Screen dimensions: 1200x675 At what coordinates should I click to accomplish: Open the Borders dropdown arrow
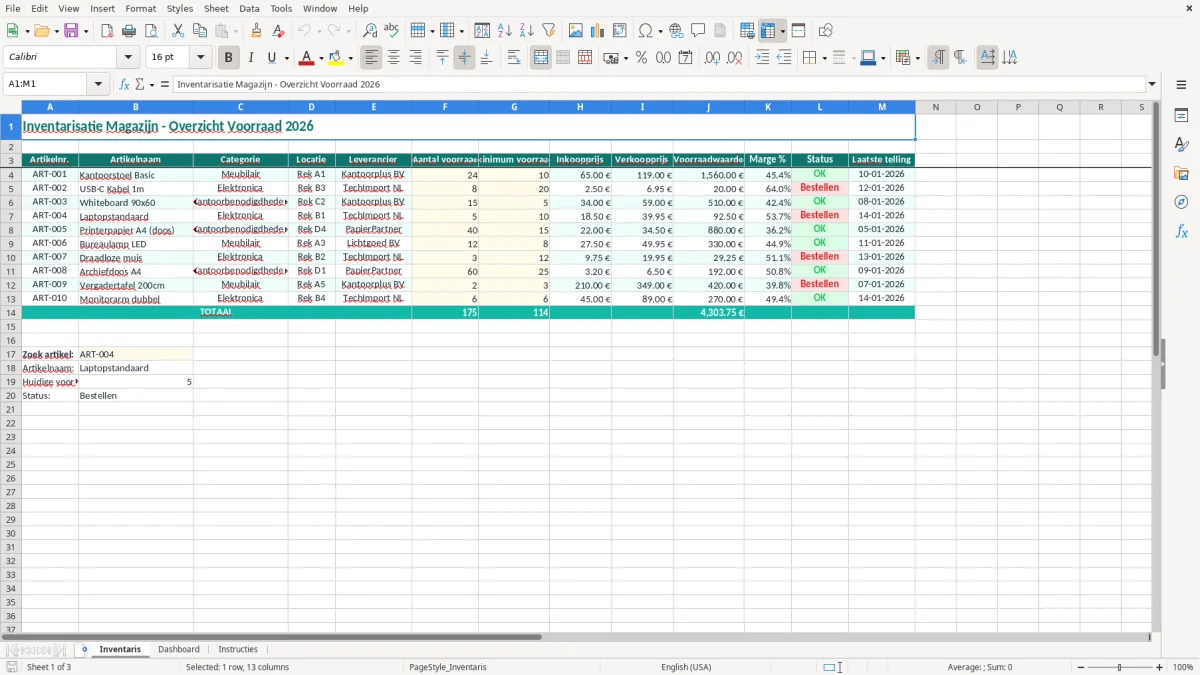coord(825,58)
